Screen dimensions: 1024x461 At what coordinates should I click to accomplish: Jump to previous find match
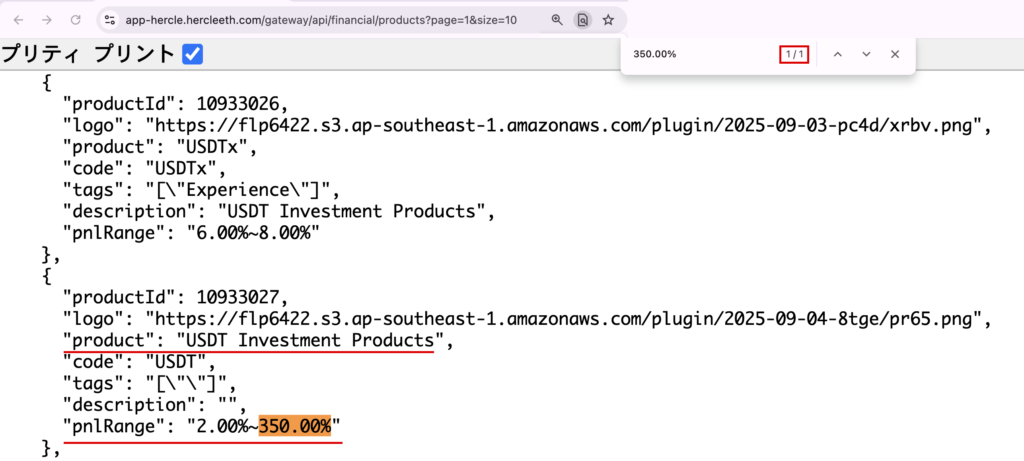838,55
